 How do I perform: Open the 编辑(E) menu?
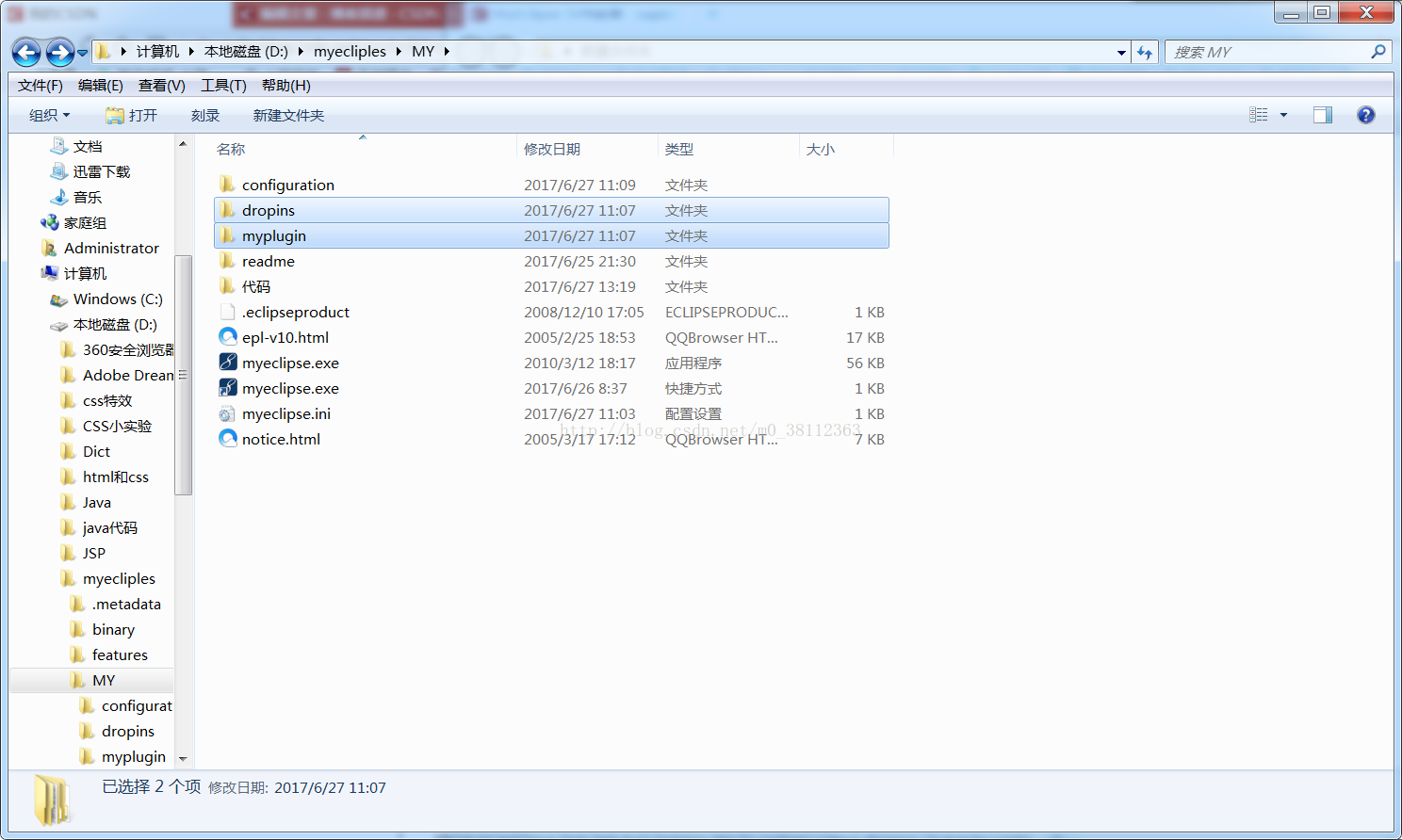(101, 86)
